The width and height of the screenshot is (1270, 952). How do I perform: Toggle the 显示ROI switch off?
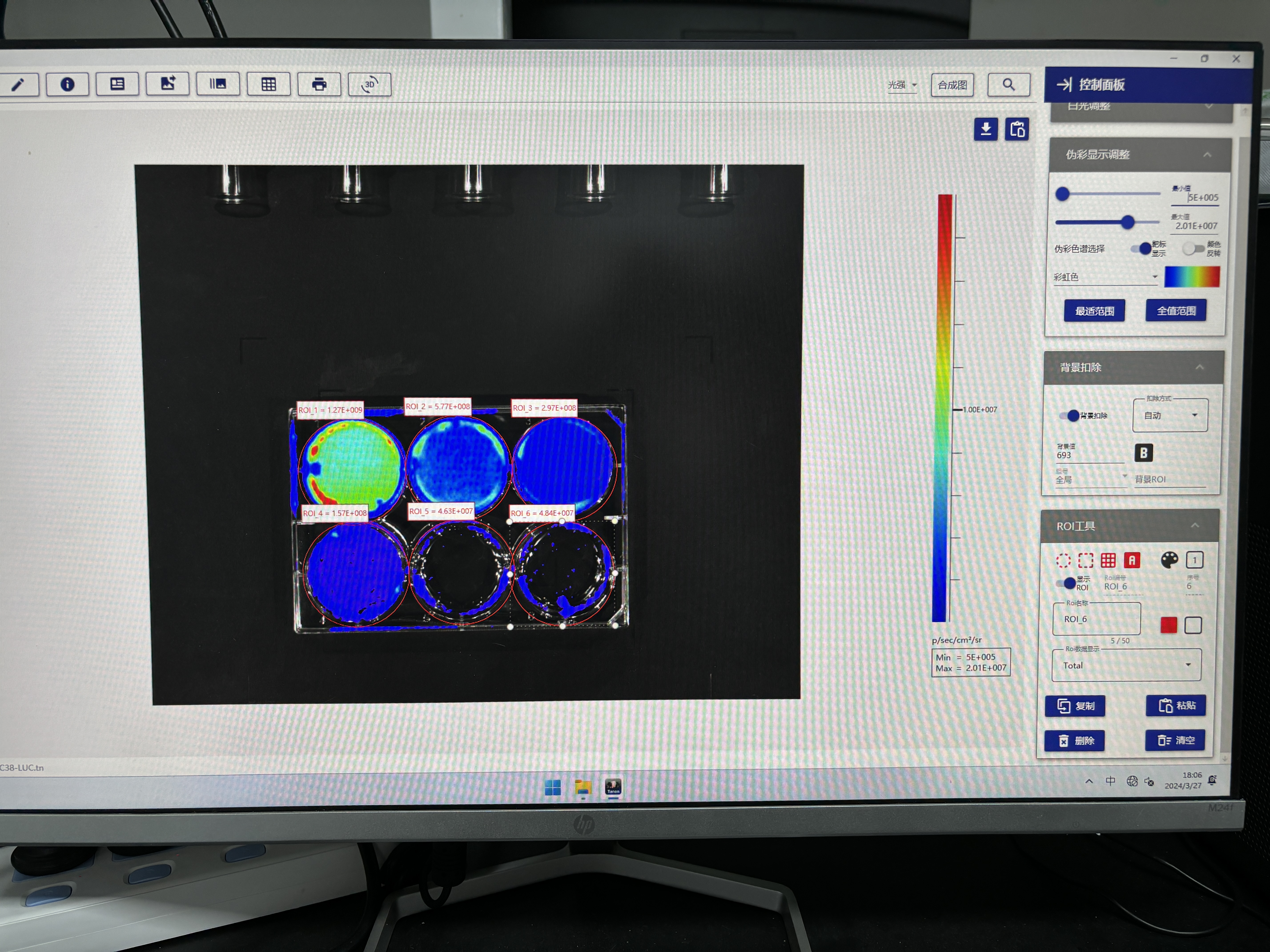tap(1067, 584)
